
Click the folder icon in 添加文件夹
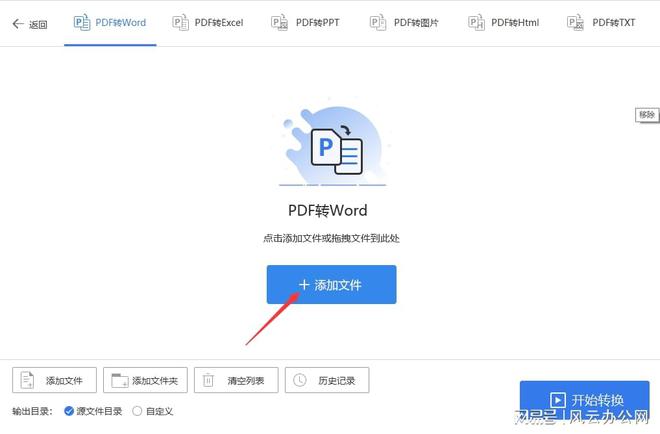[120, 380]
